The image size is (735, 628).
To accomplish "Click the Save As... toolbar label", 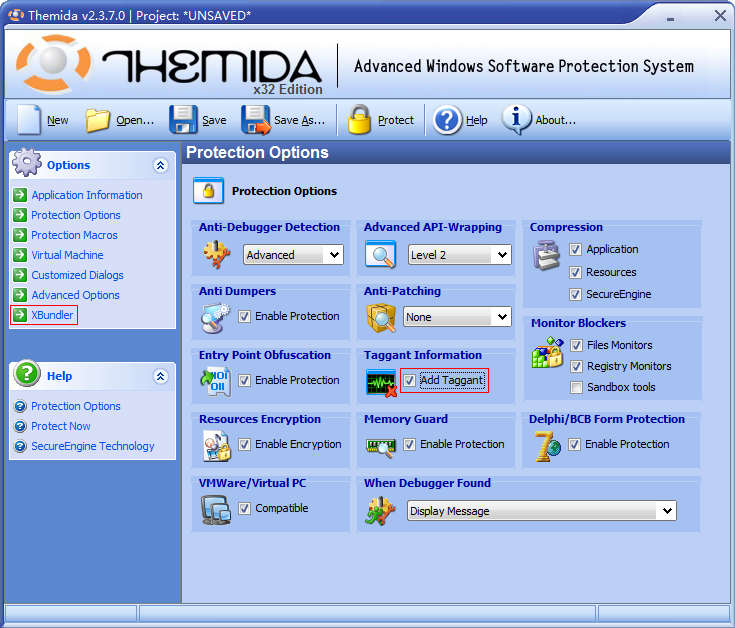I will pos(300,120).
